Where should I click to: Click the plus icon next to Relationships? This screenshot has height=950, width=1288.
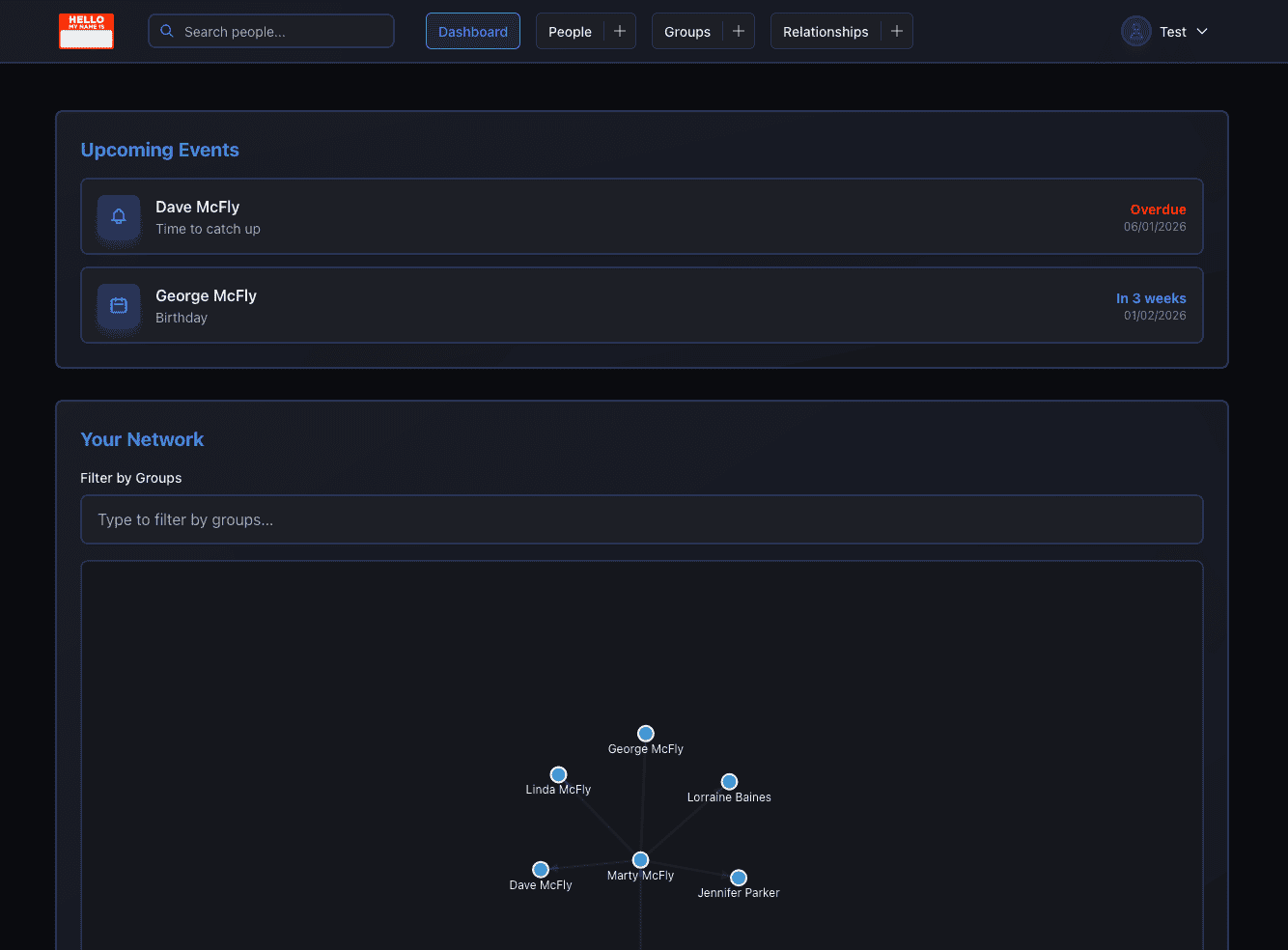(897, 31)
